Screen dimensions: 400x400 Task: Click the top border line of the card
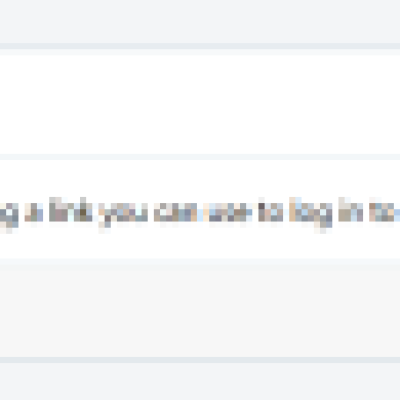pos(200,46)
